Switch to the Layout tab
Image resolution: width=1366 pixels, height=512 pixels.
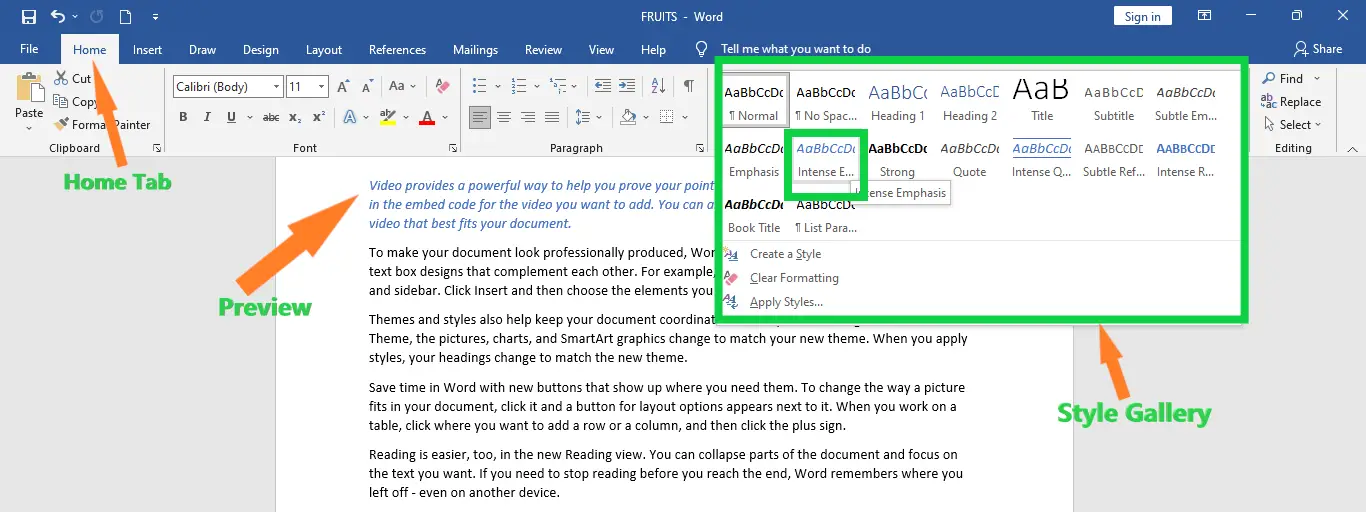pos(324,49)
